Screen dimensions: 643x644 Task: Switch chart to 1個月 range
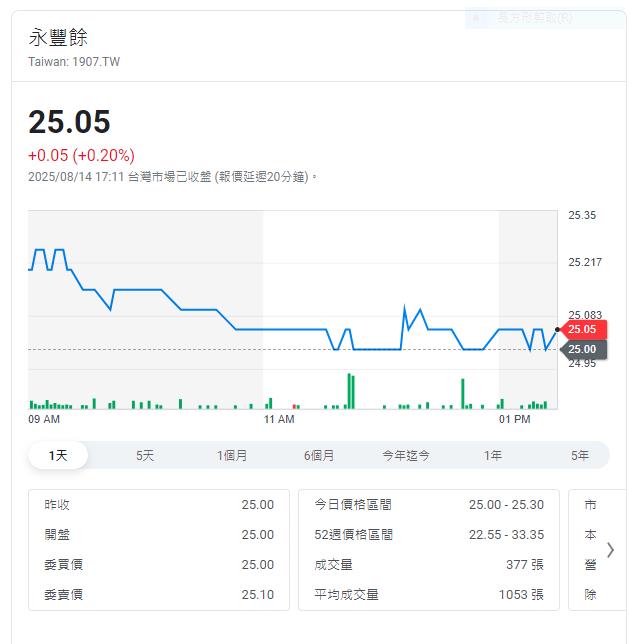[232, 455]
